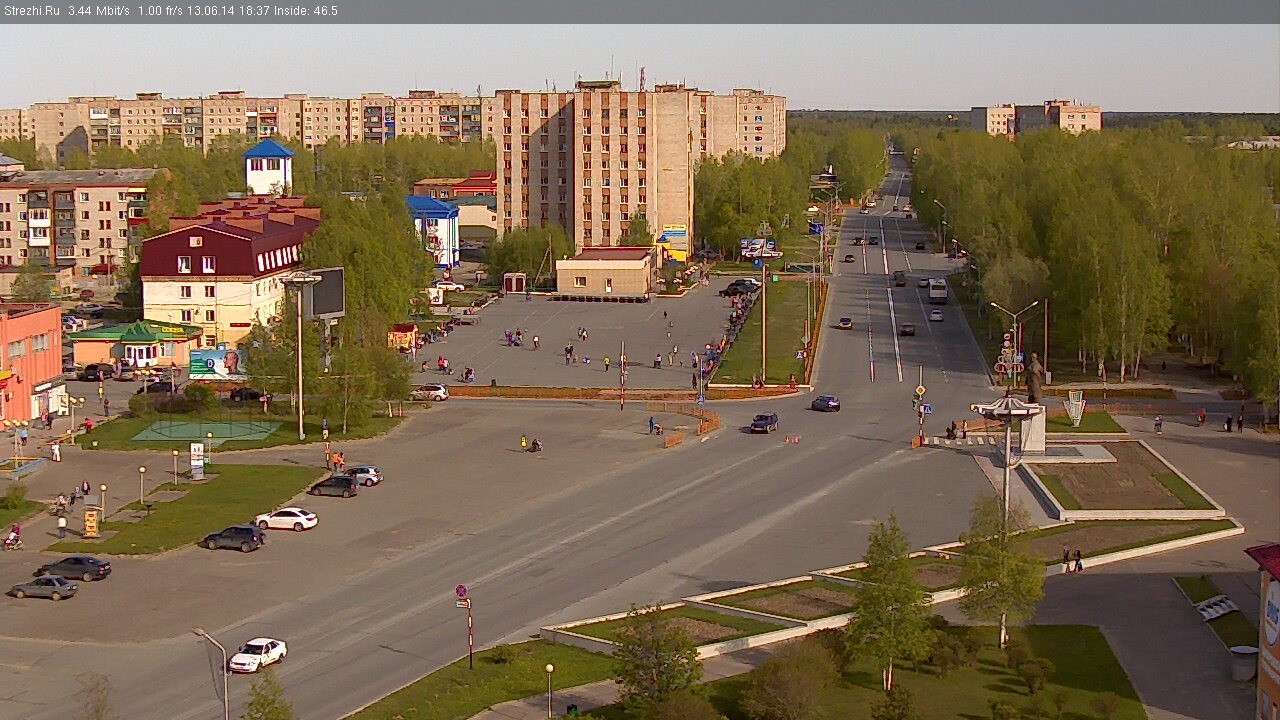Image resolution: width=1280 pixels, height=720 pixels.
Task: Click the Inside: 46.5 temperature reading
Action: (306, 11)
